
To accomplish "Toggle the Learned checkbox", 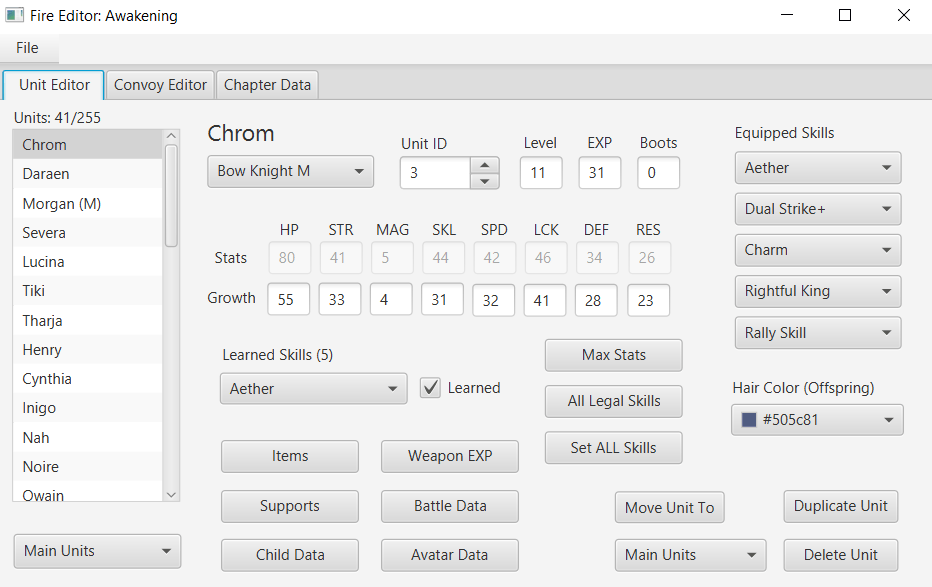I will point(431,388).
